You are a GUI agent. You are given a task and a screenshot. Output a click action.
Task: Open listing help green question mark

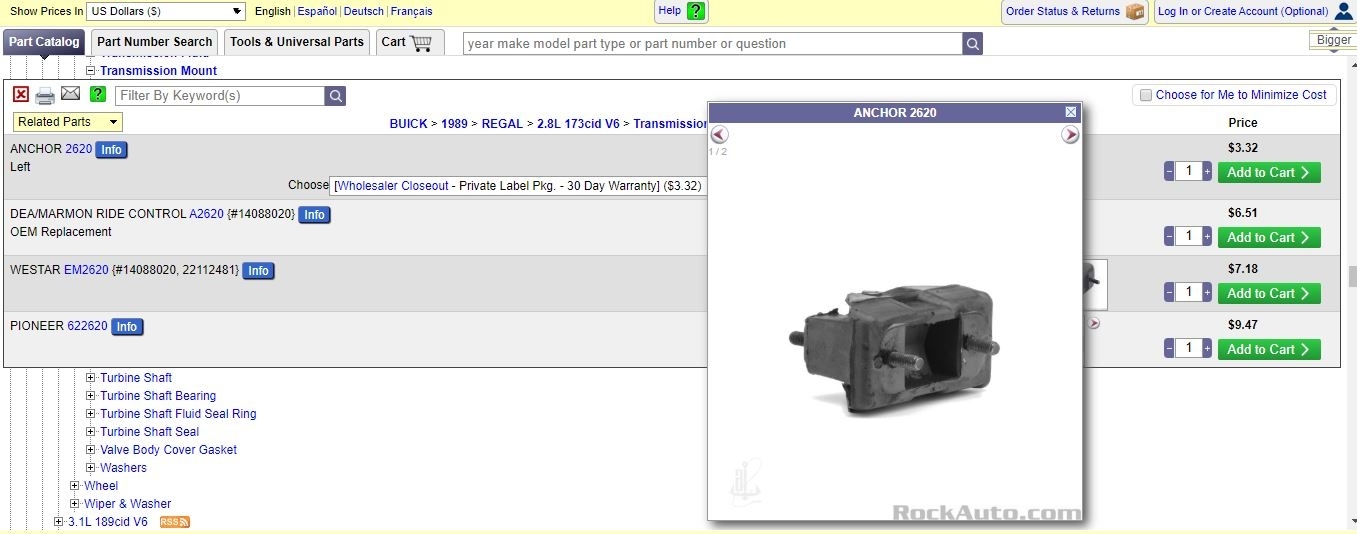[97, 94]
